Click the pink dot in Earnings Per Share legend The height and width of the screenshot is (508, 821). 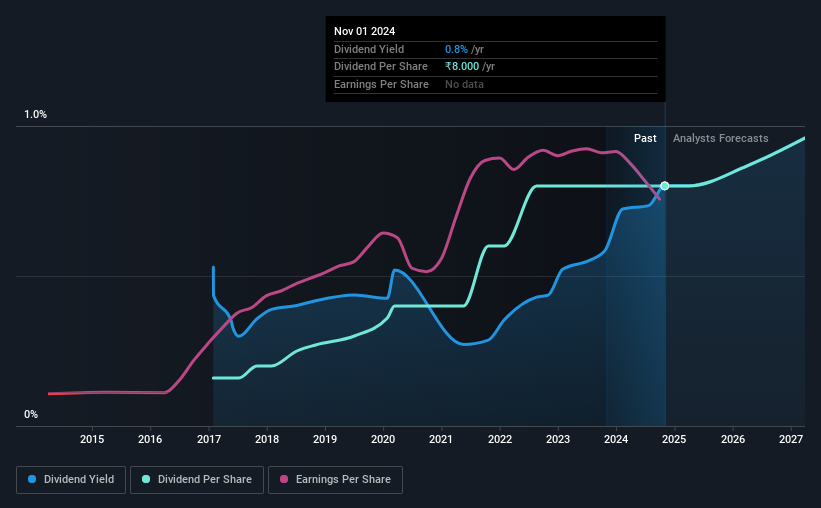pyautogui.click(x=284, y=479)
